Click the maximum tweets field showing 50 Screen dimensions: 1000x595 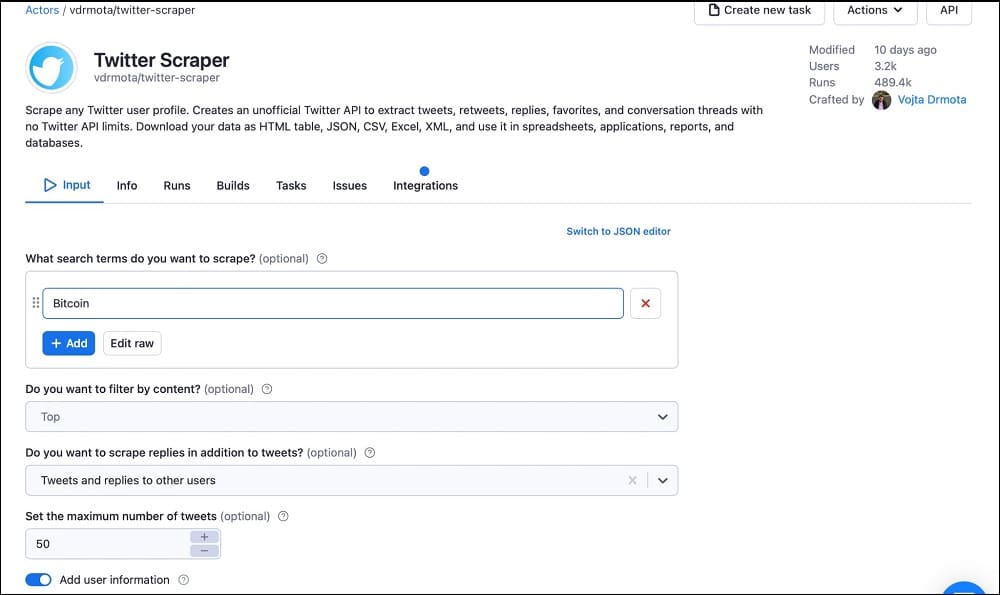point(108,544)
